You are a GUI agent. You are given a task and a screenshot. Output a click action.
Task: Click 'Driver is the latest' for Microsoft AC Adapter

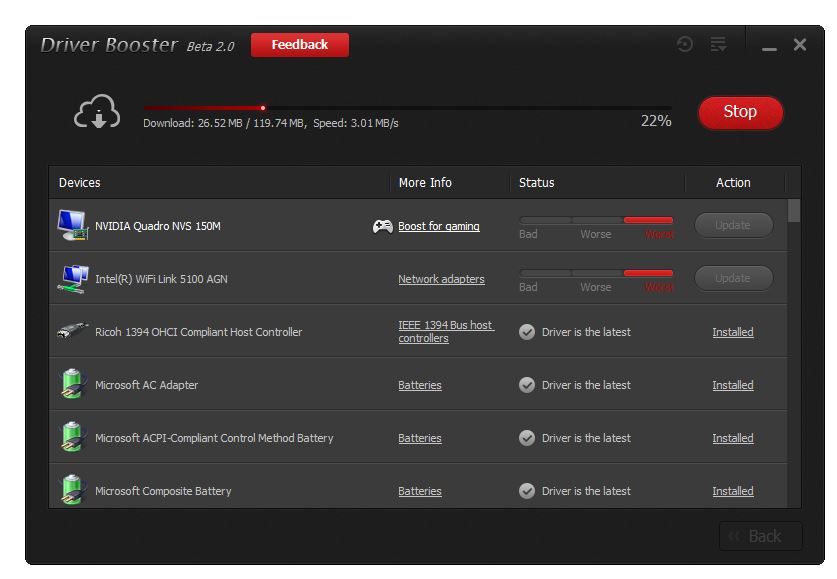(x=586, y=385)
